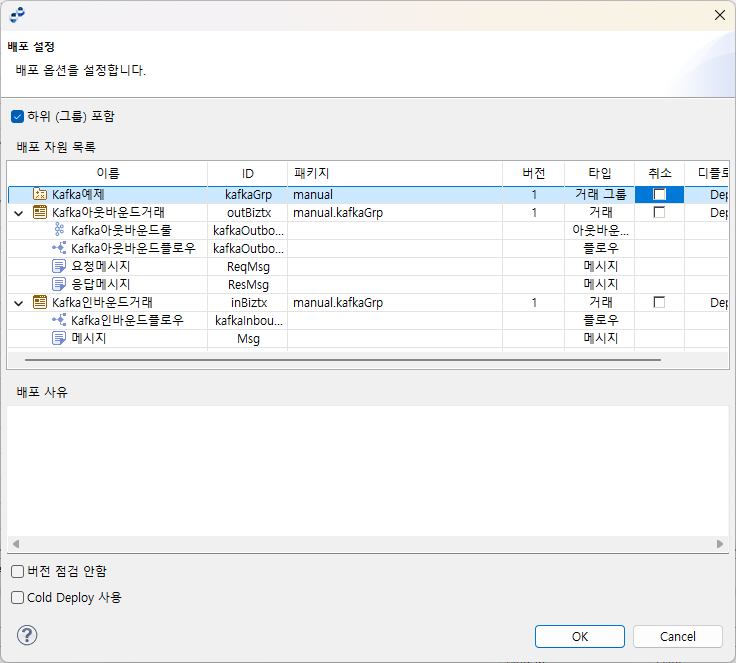Viewport: 736px width, 663px height.
Task: Click the Kafka아웃바운드룰 rule icon
Action: click(x=59, y=231)
